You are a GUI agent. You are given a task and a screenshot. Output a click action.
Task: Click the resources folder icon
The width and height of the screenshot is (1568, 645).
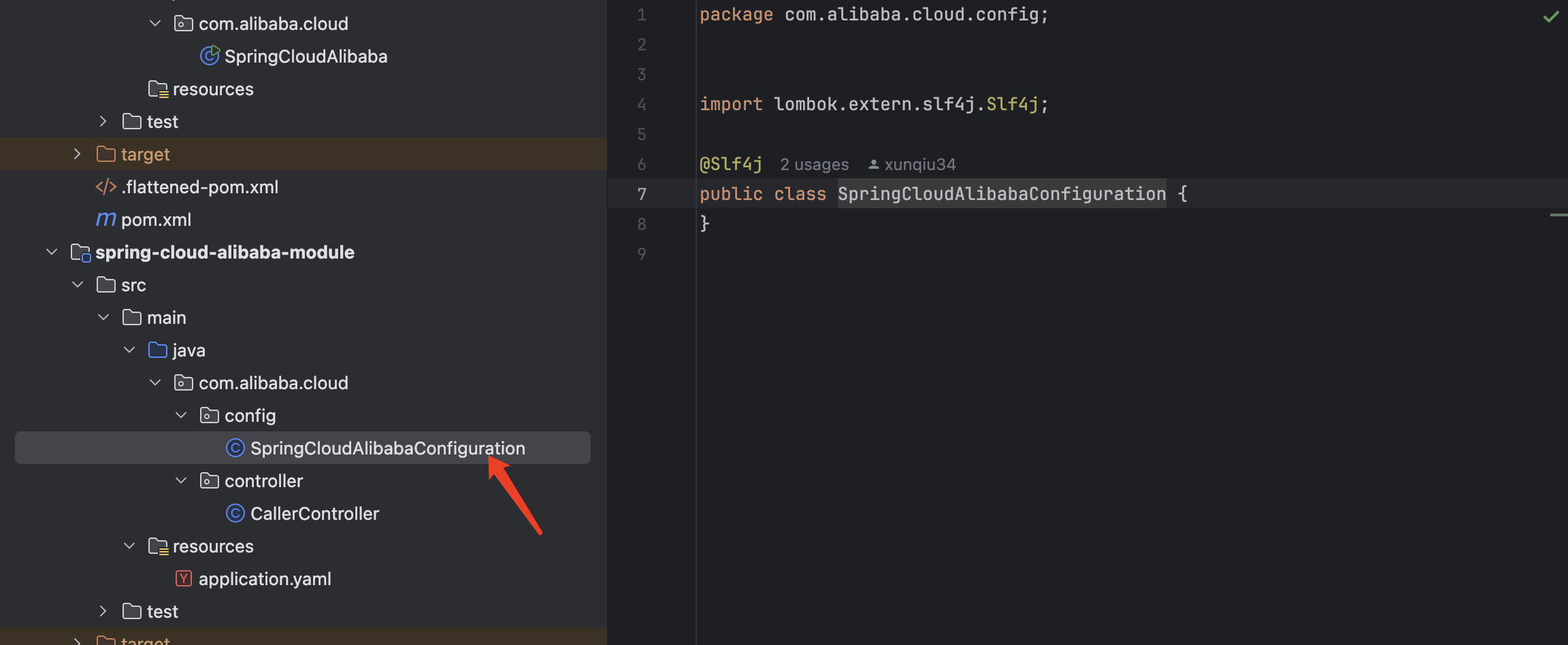pyautogui.click(x=158, y=546)
